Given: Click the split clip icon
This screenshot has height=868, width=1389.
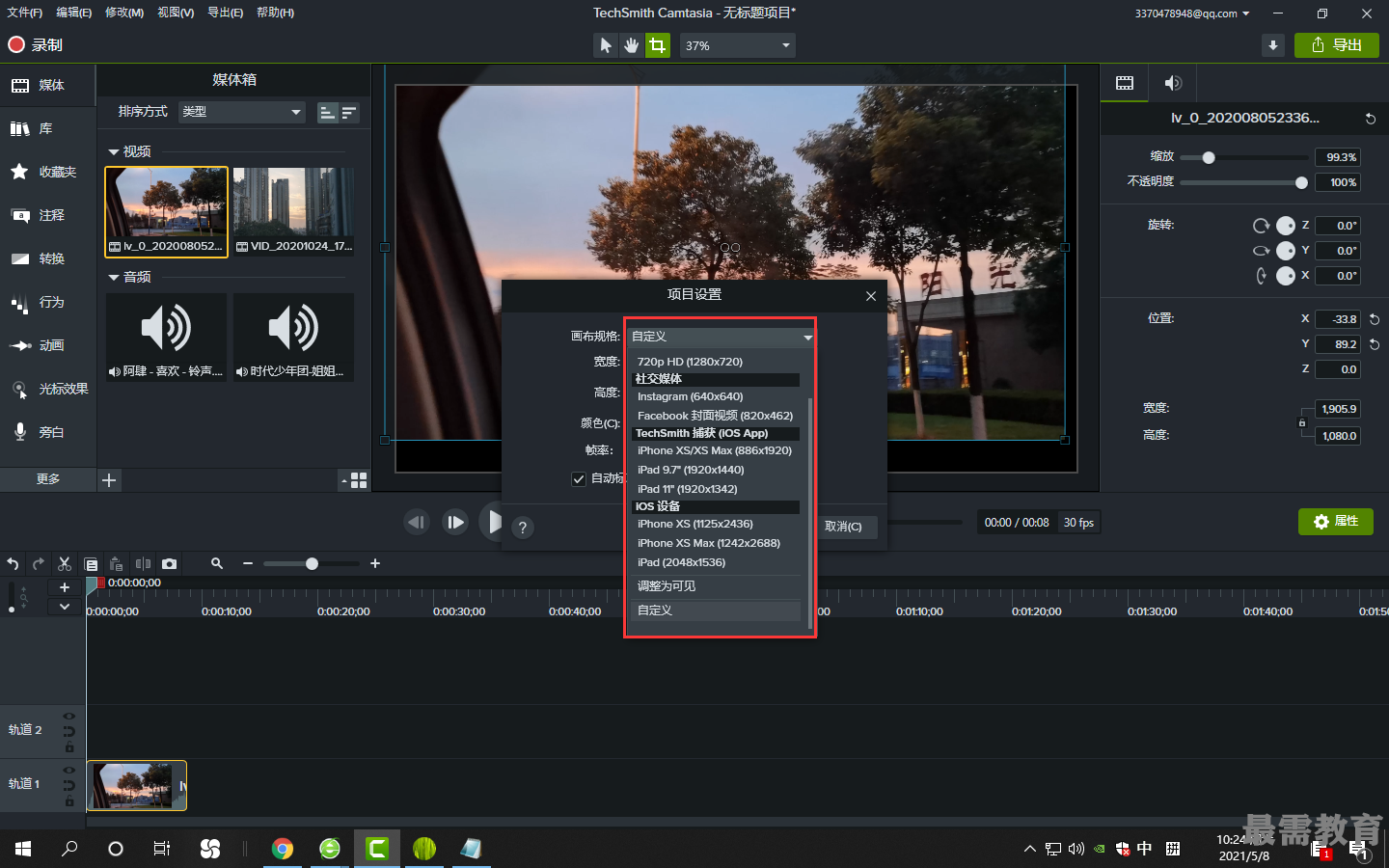Looking at the screenshot, I should click(143, 563).
